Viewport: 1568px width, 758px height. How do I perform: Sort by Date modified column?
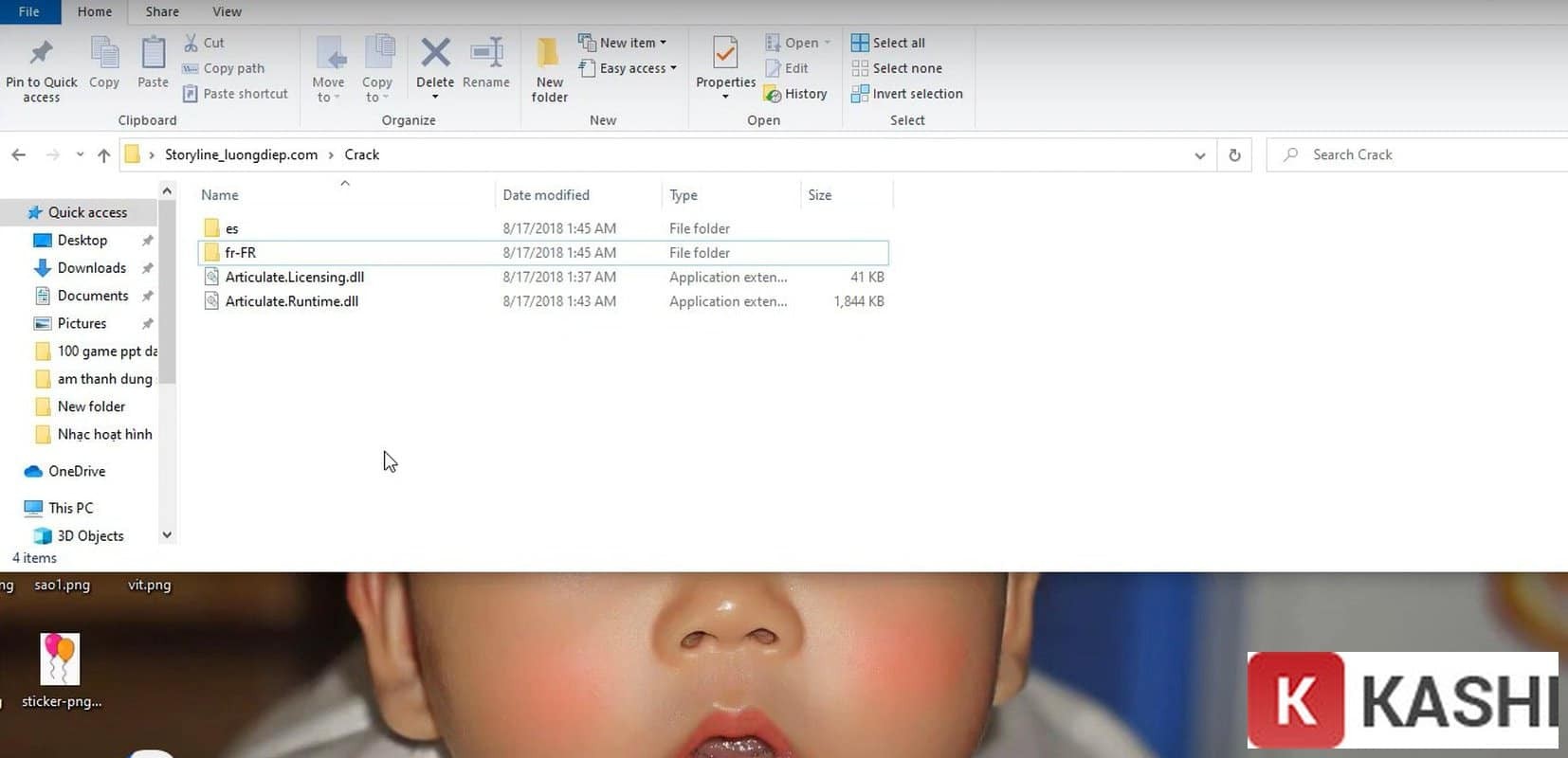coord(546,195)
